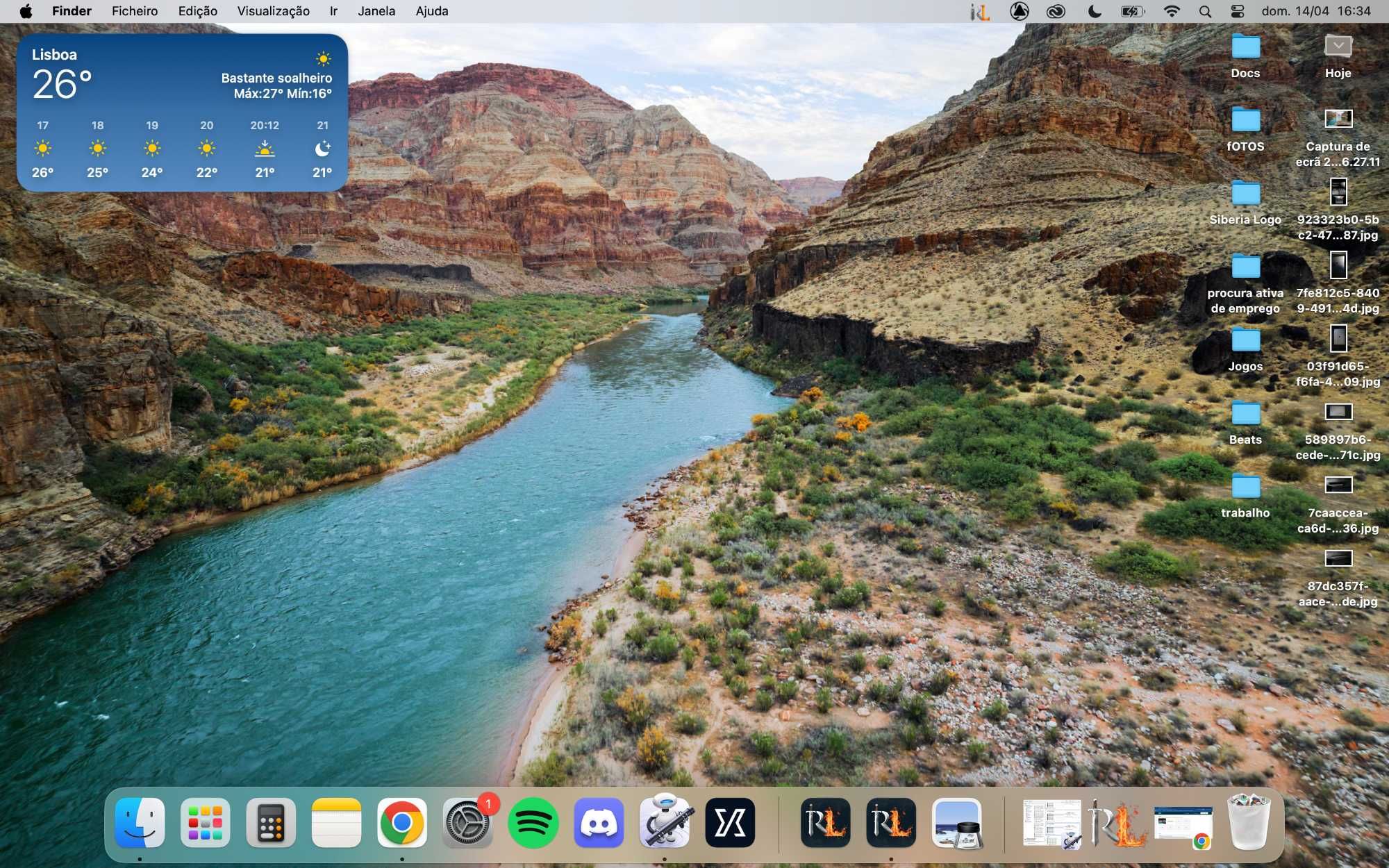Open Spotlight search magnifier
This screenshot has width=1389, height=868.
tap(1206, 11)
